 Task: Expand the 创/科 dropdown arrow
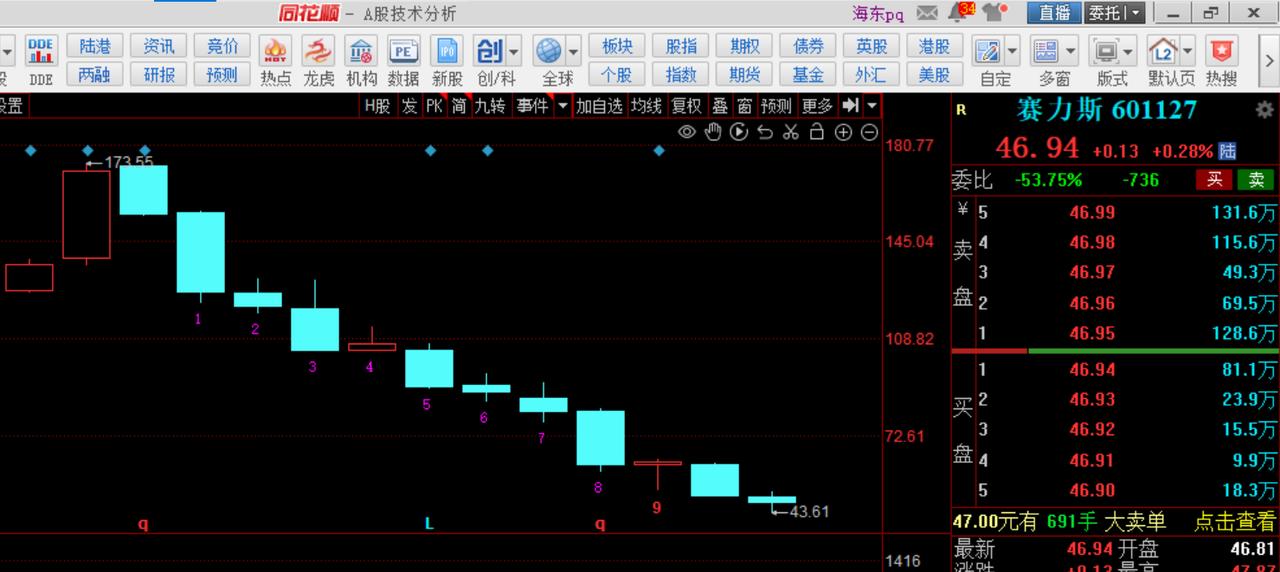click(514, 50)
